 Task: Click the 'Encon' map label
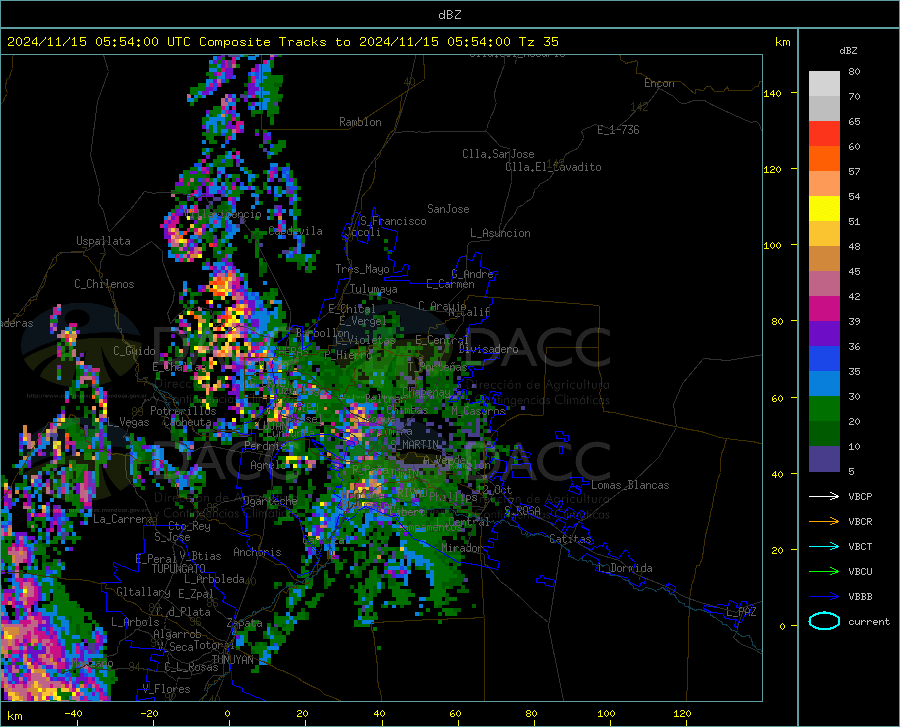click(x=659, y=83)
